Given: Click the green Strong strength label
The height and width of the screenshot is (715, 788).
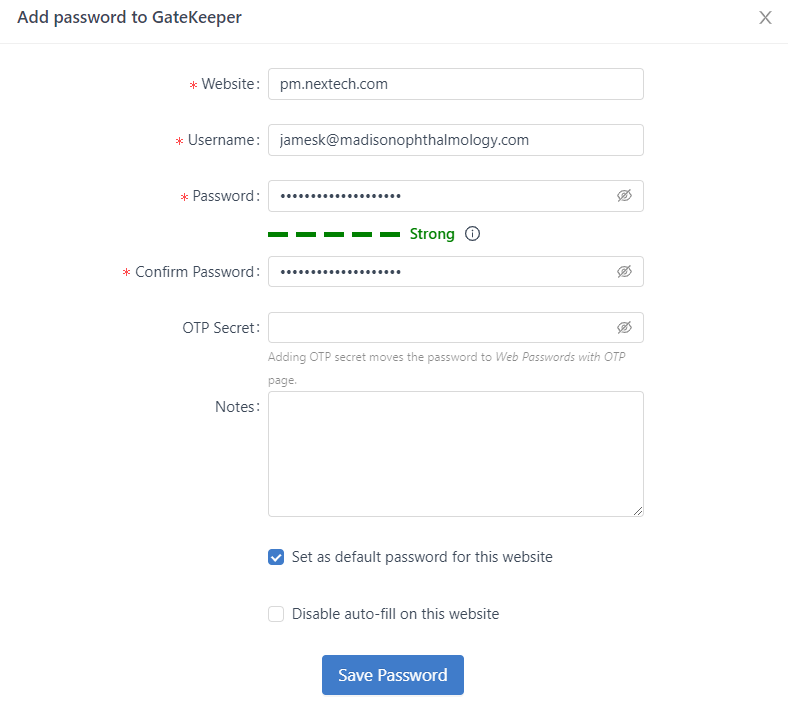Looking at the screenshot, I should point(432,234).
